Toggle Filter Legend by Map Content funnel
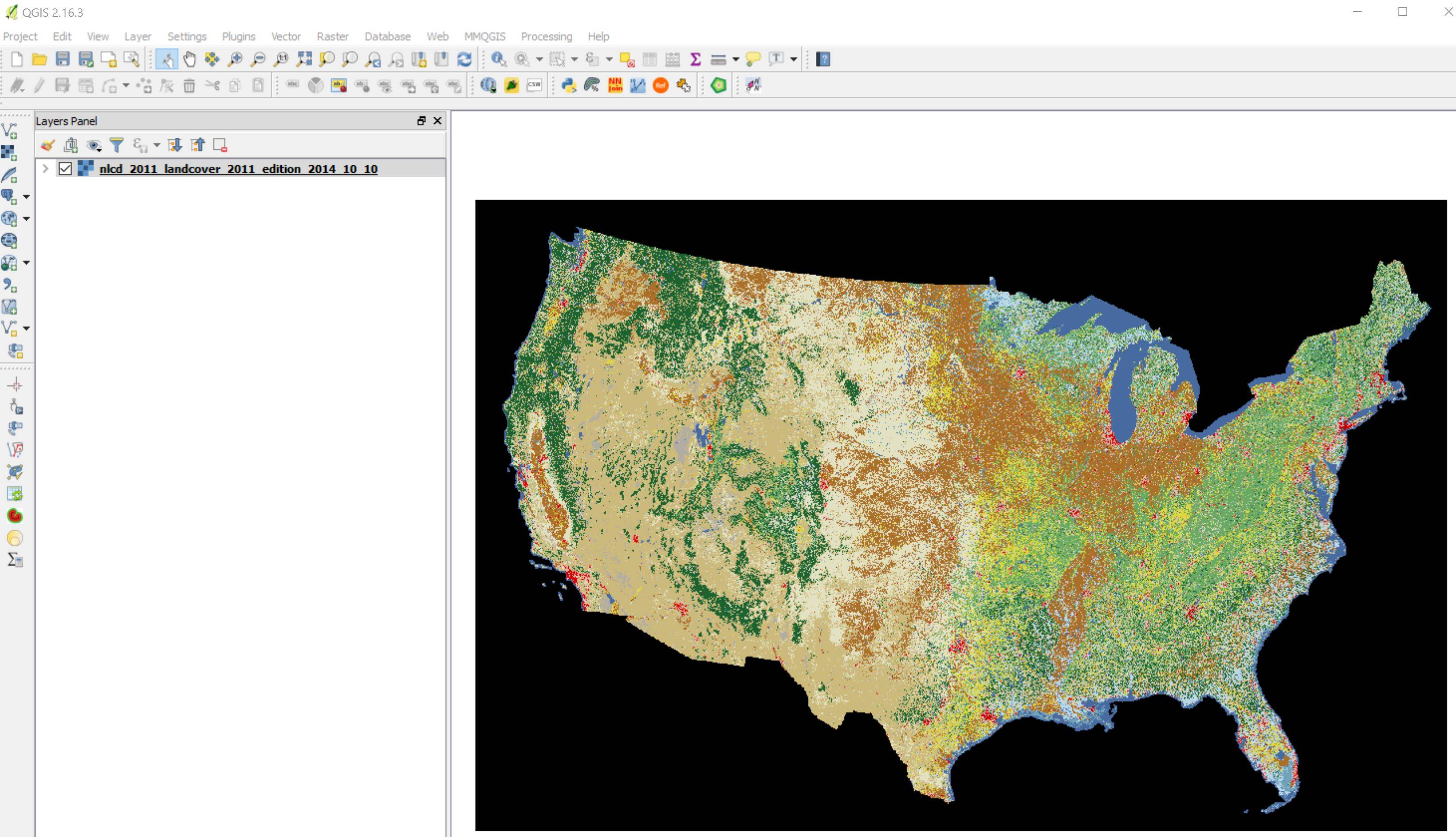1456x837 pixels. (116, 145)
